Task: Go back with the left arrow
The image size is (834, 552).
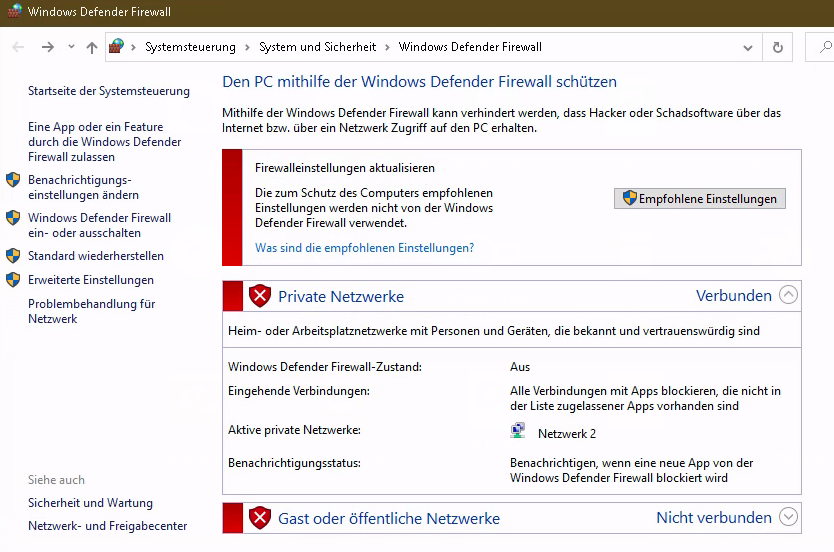Action: pos(18,47)
